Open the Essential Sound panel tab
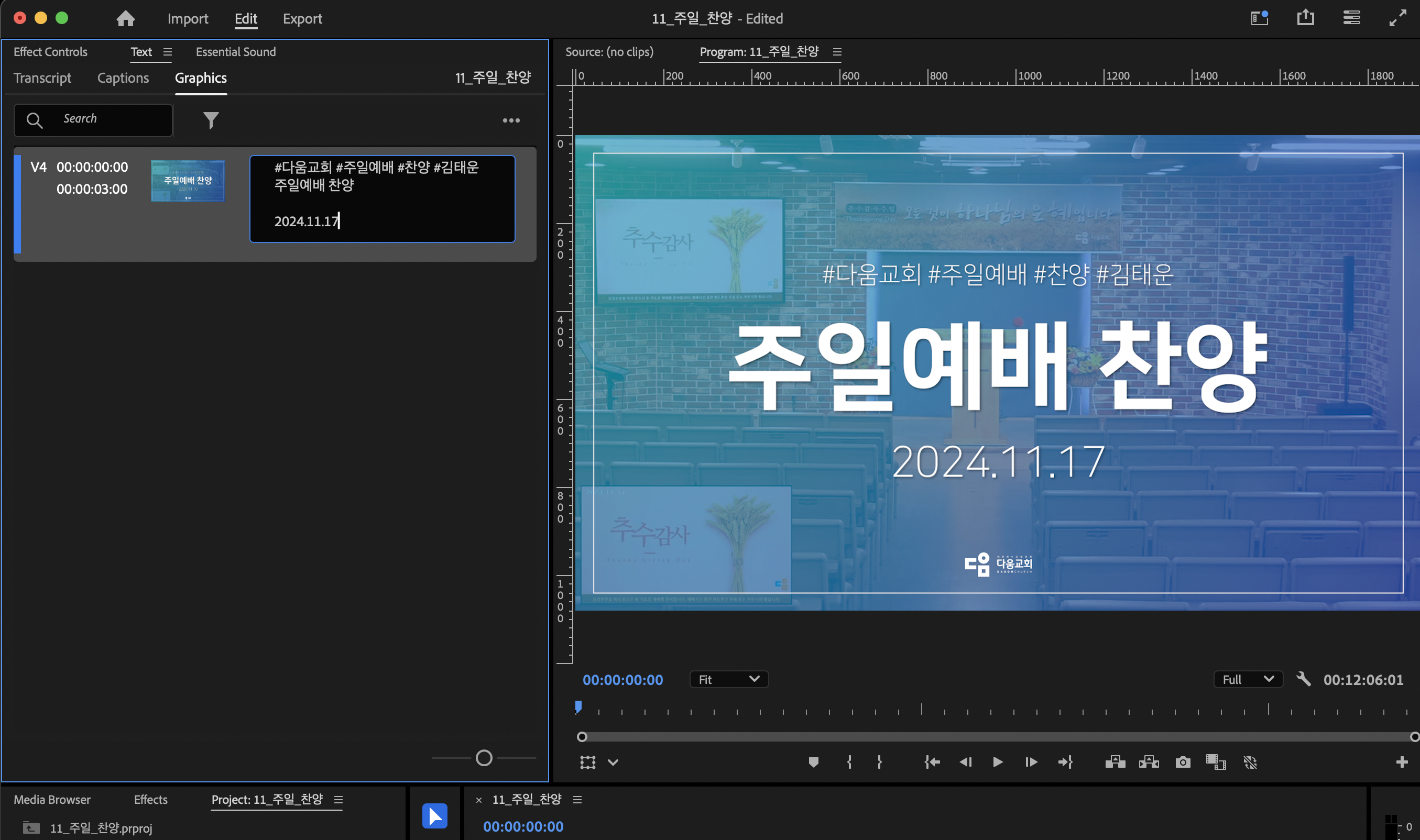 (236, 52)
